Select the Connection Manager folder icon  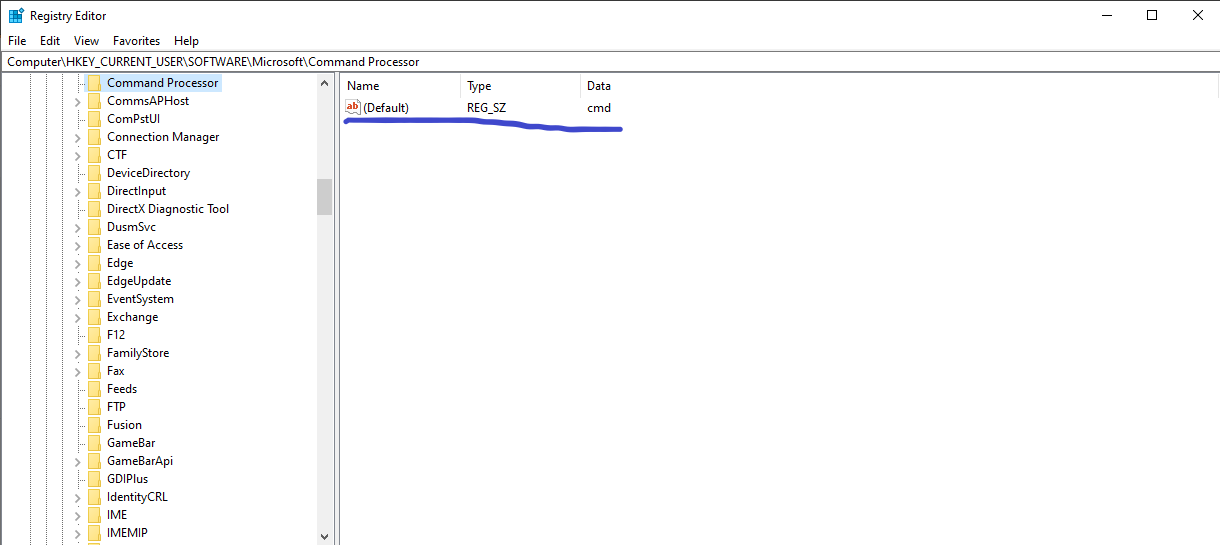pos(94,137)
